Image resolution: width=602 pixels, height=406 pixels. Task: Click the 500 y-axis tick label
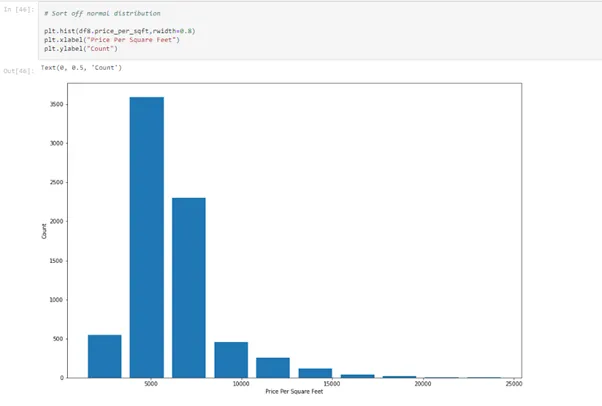(58, 339)
